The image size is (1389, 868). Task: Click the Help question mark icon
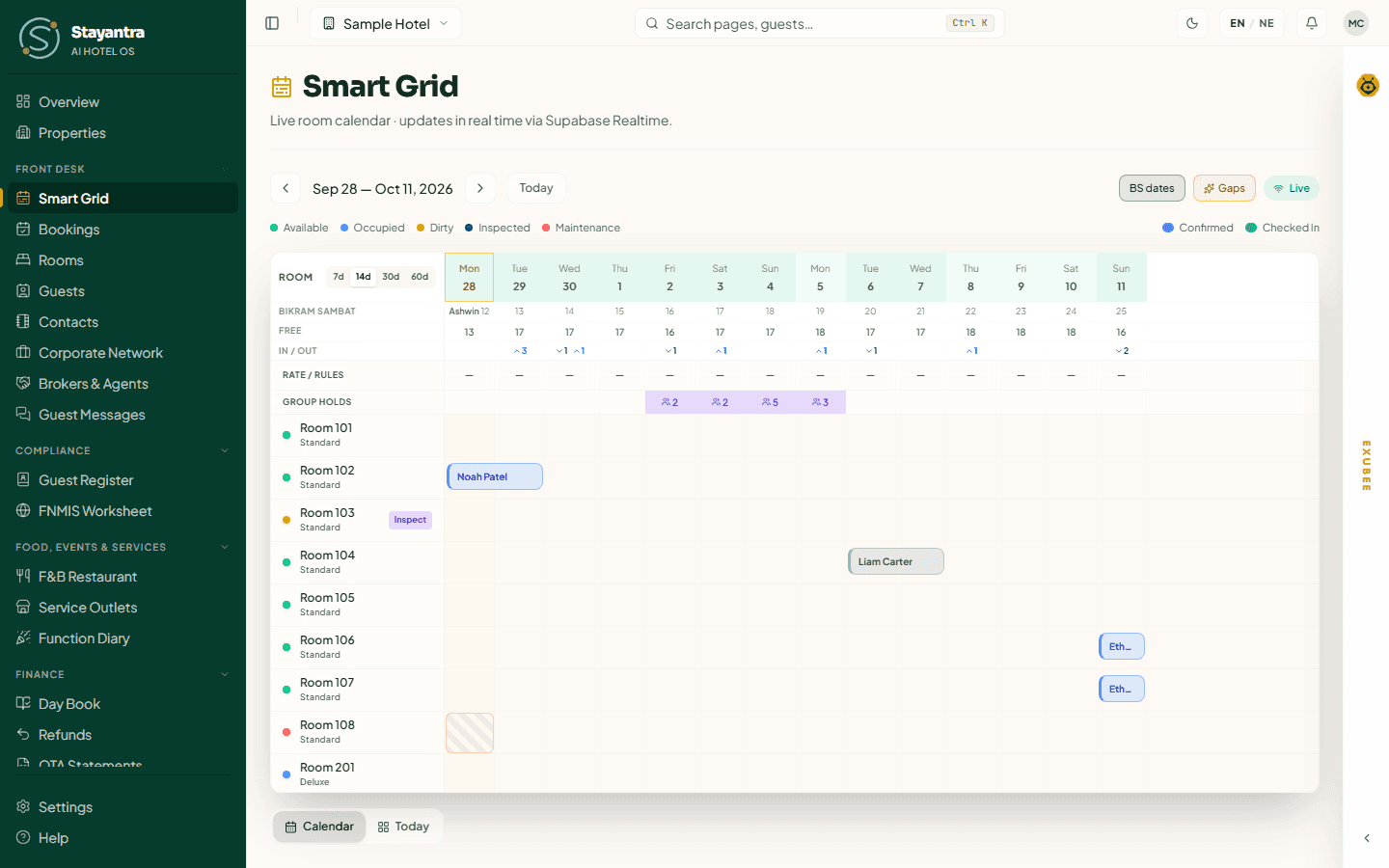pos(23,837)
